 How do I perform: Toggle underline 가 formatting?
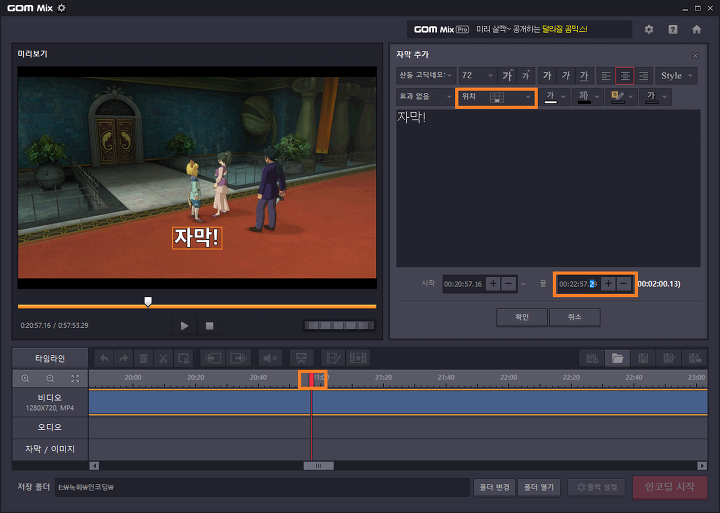click(x=584, y=75)
